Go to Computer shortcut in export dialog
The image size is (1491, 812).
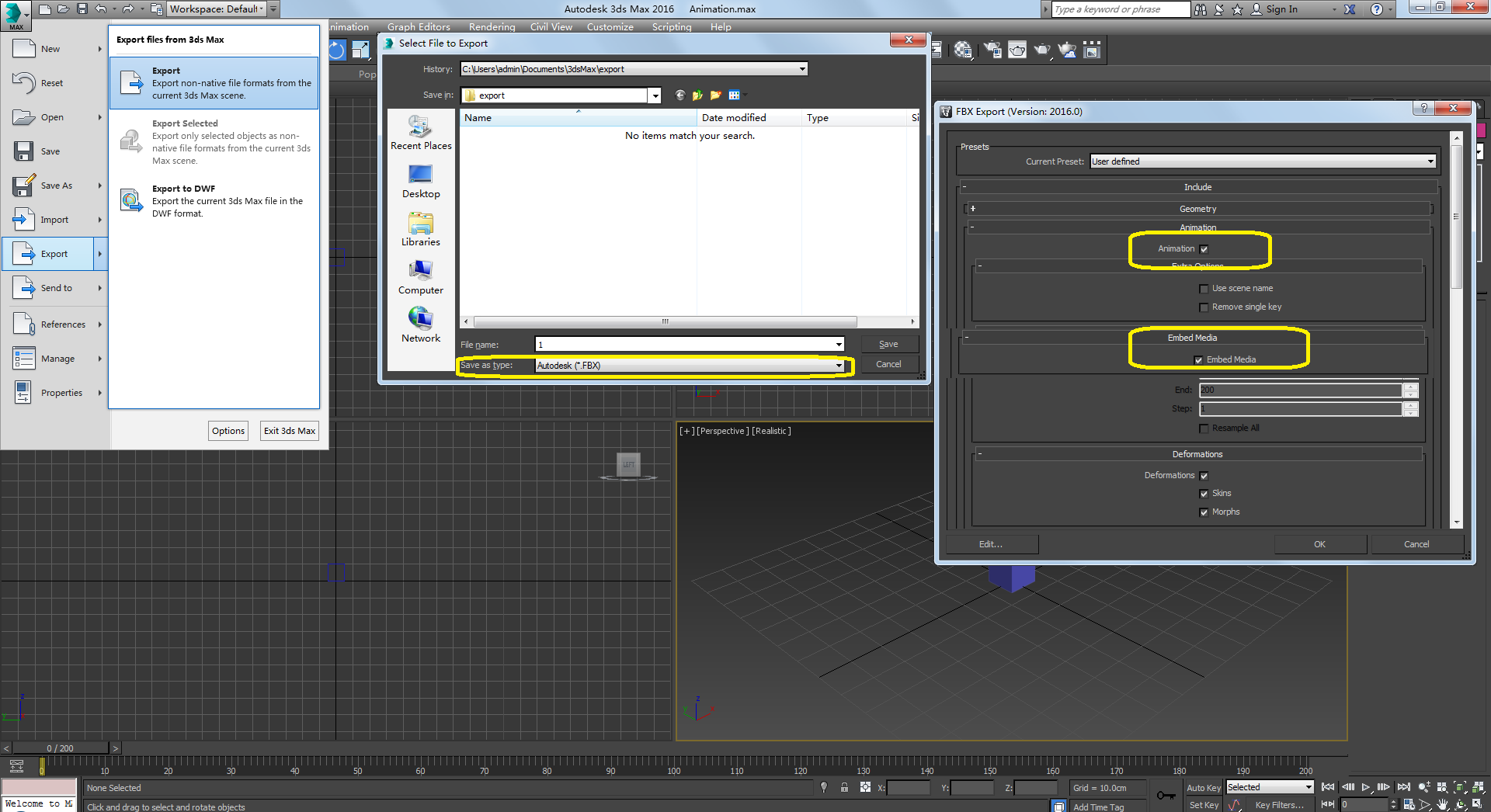421,277
